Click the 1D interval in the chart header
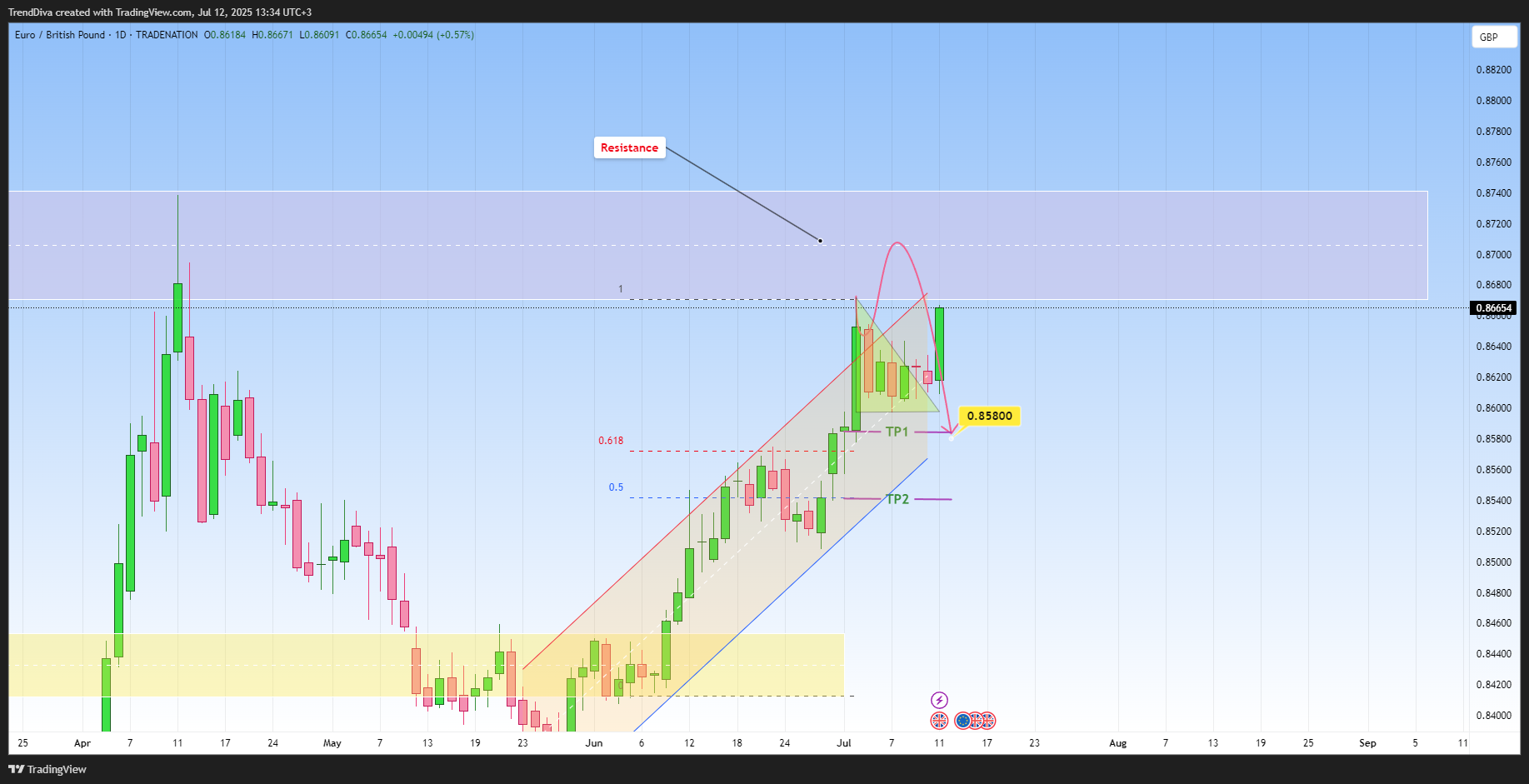Screen dimensions: 1529x784 pyautogui.click(x=121, y=35)
